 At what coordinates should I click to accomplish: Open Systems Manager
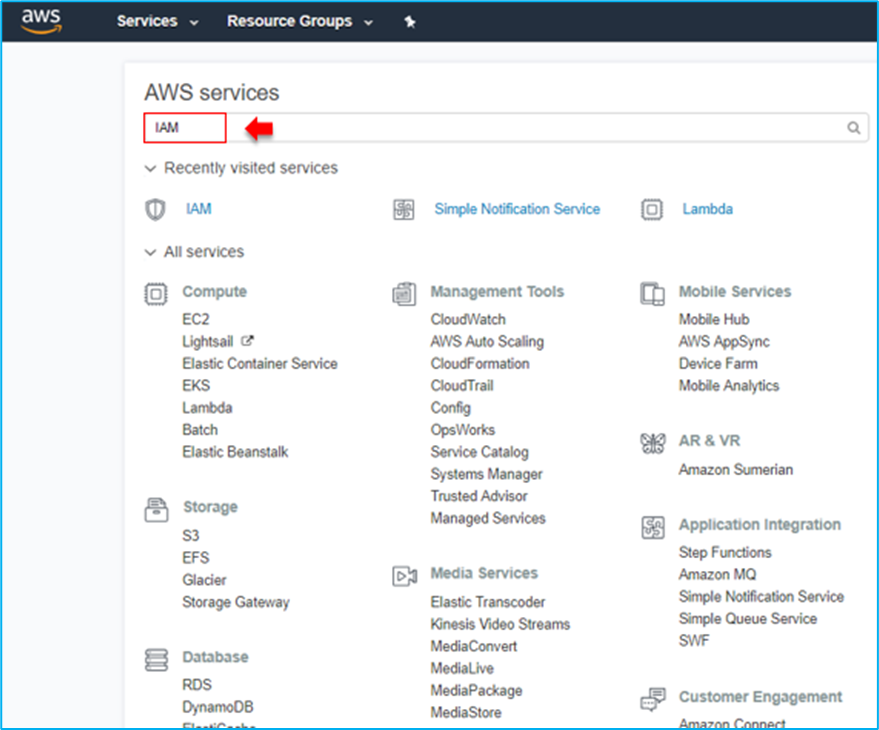[x=486, y=474]
